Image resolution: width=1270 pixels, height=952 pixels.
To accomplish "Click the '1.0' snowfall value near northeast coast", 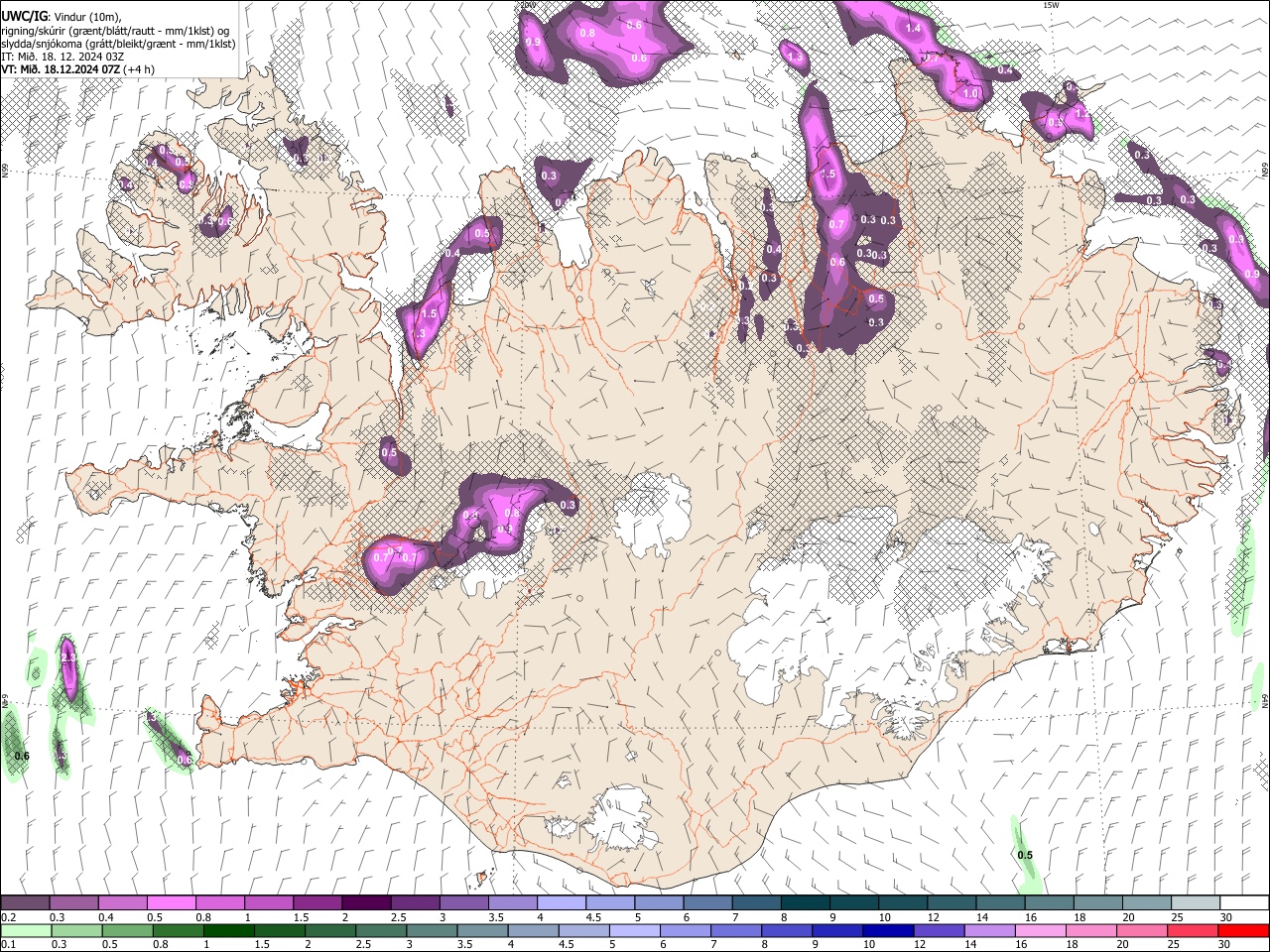I will pos(971,94).
